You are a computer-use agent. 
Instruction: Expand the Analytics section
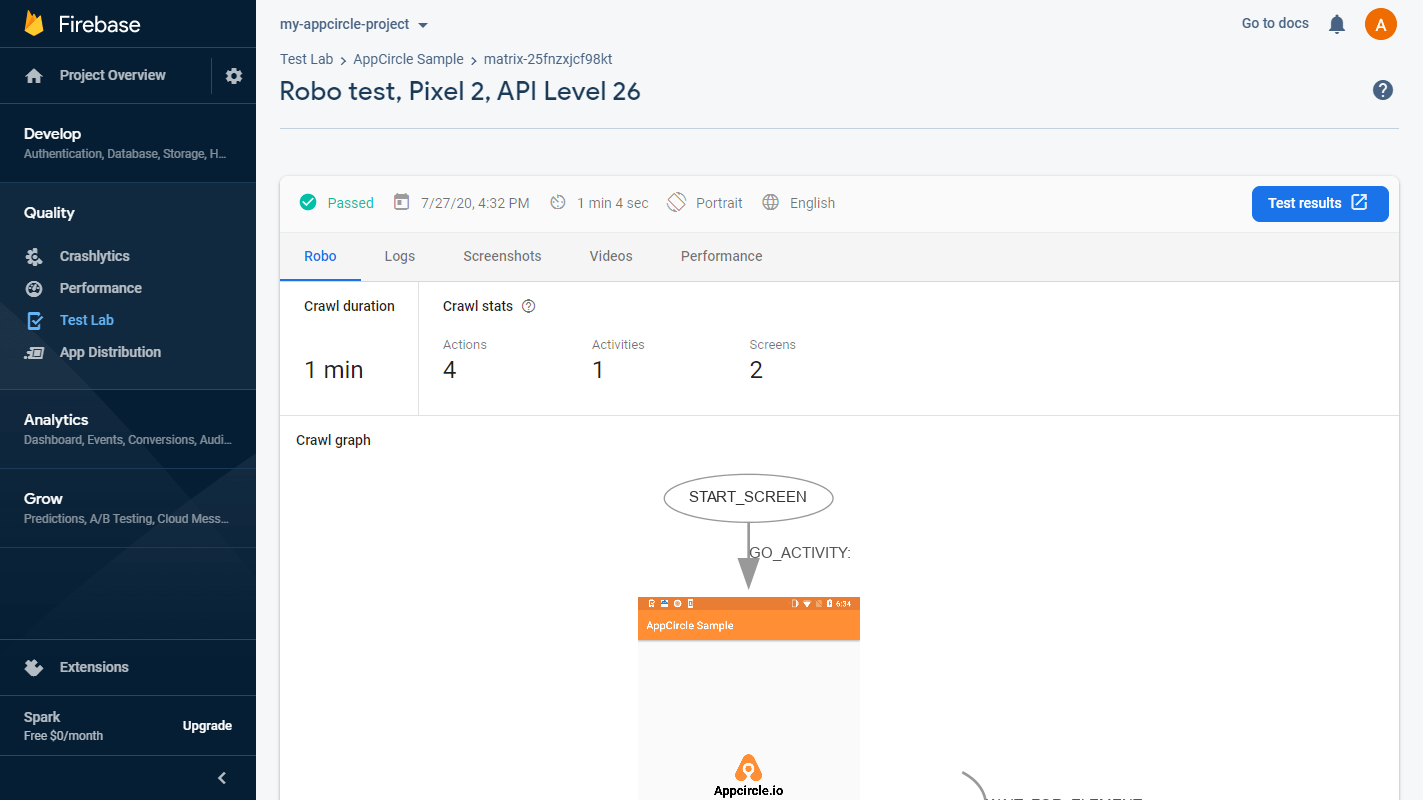tap(128, 429)
